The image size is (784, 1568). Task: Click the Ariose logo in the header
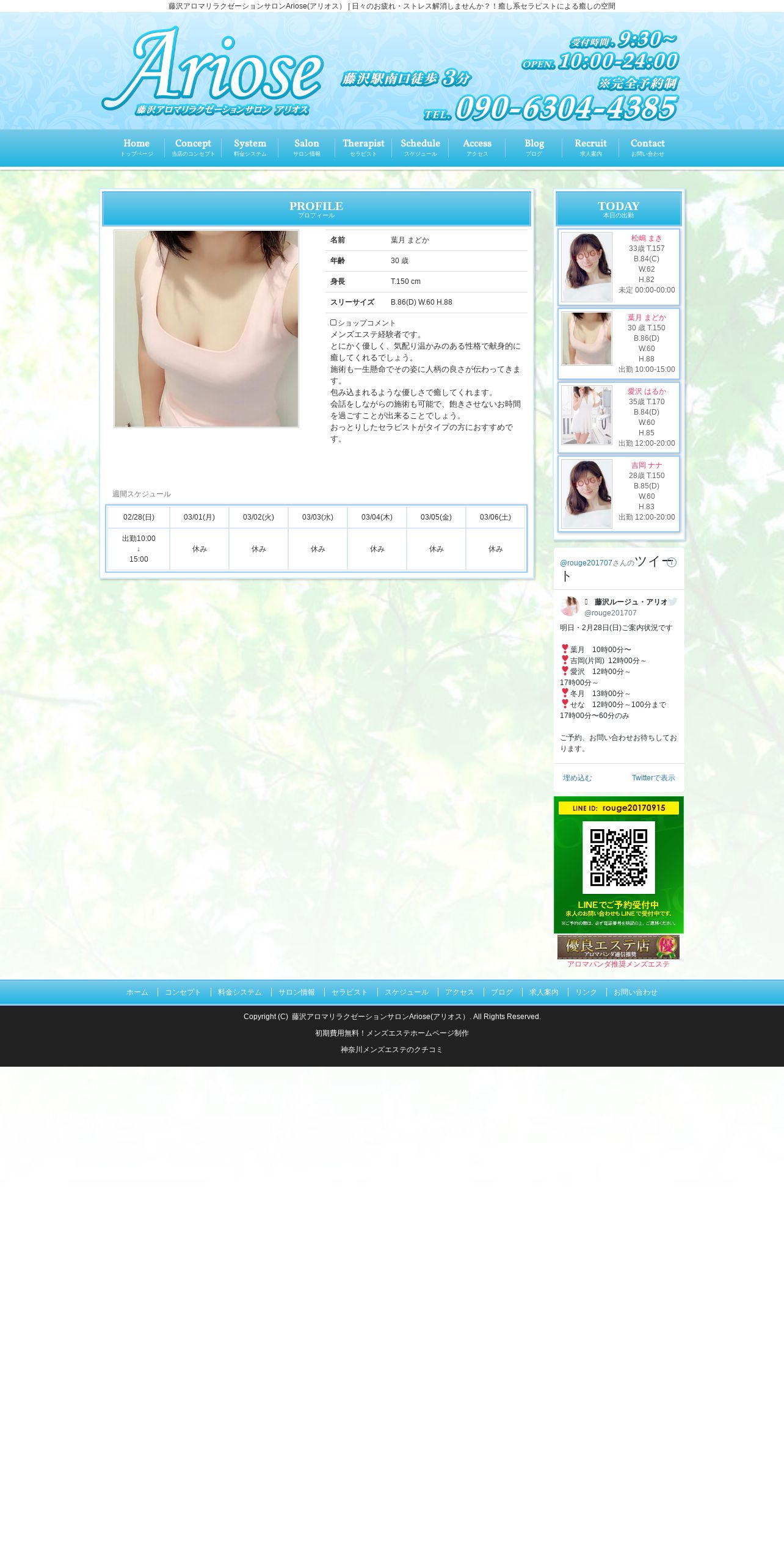pos(212,71)
